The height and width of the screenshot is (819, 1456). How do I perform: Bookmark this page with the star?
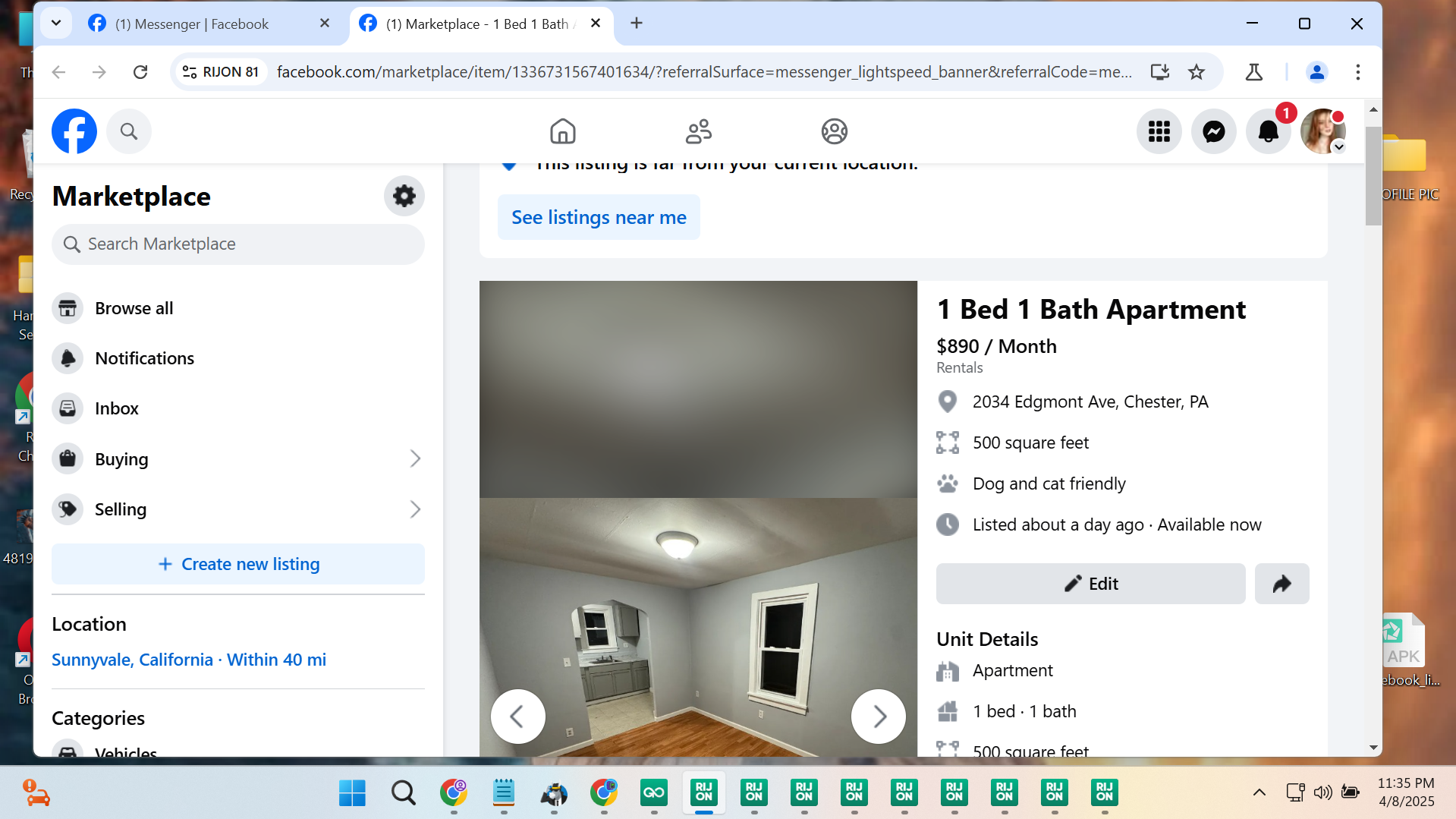[1197, 72]
